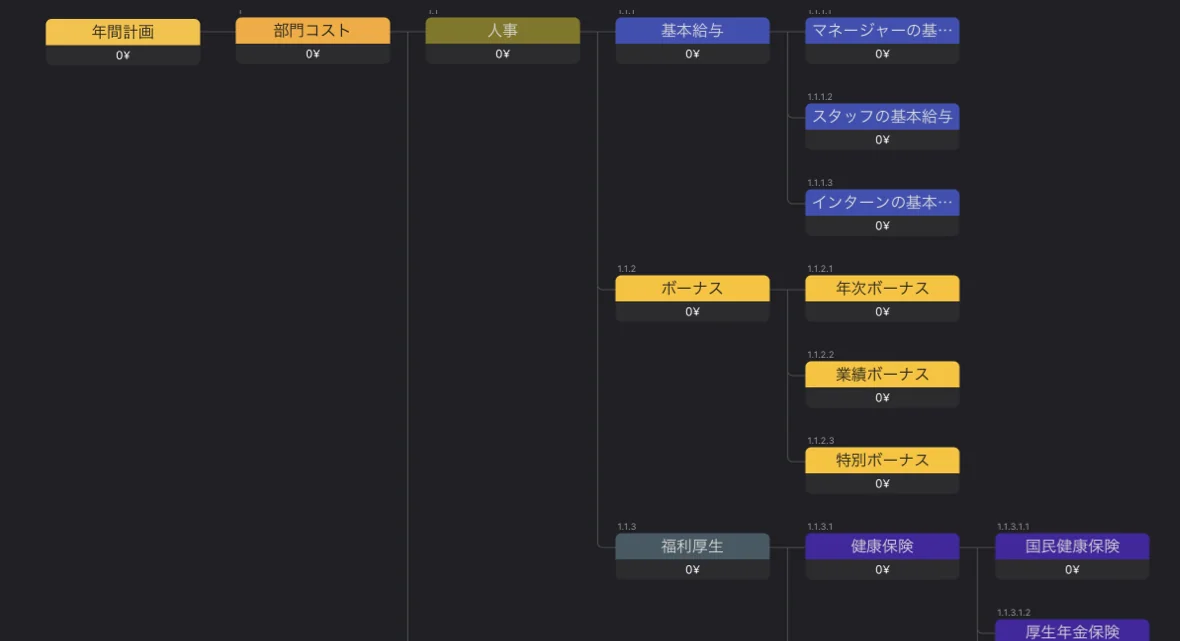This screenshot has height=641, width=1180.
Task: Select the 年次ボーナス node
Action: coord(882,288)
